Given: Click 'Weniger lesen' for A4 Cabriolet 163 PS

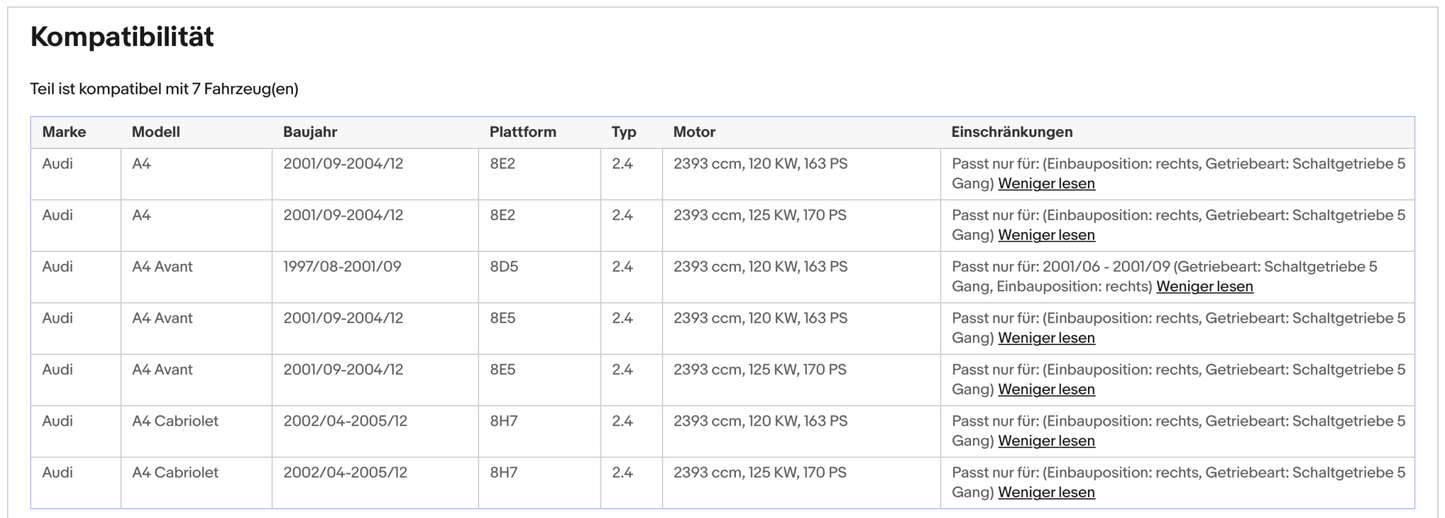Looking at the screenshot, I should click(1046, 441).
